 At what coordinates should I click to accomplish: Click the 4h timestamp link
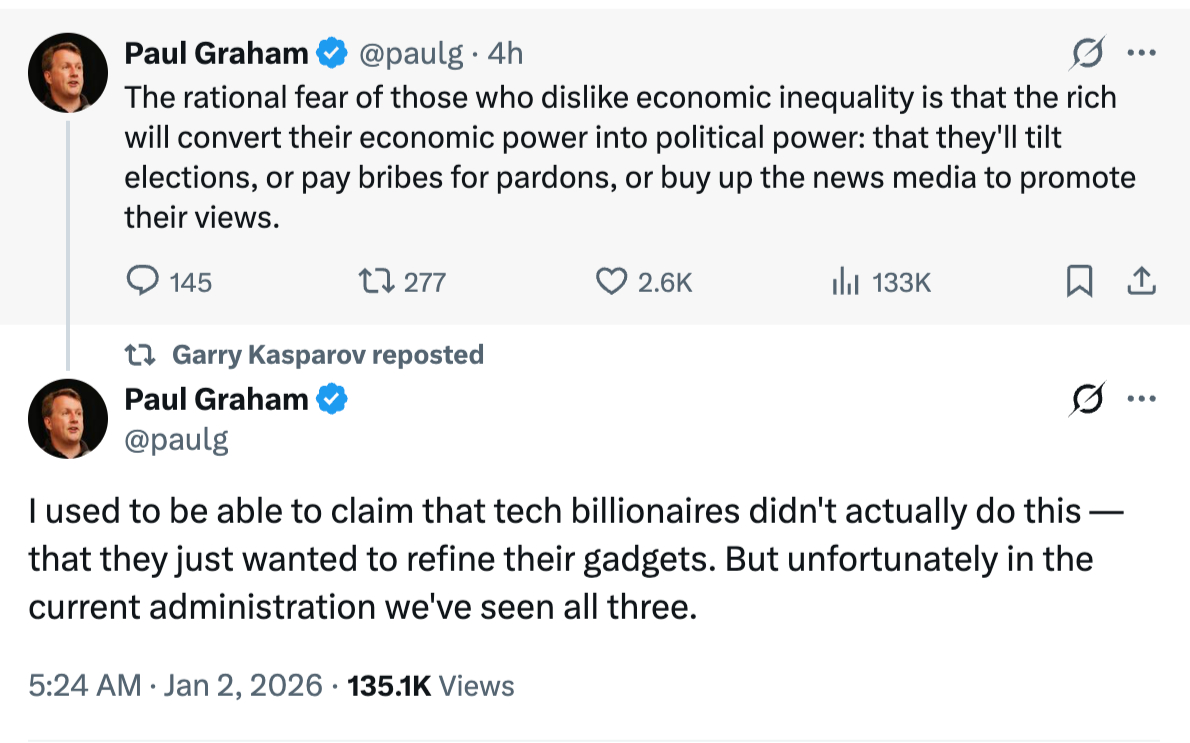coord(505,53)
